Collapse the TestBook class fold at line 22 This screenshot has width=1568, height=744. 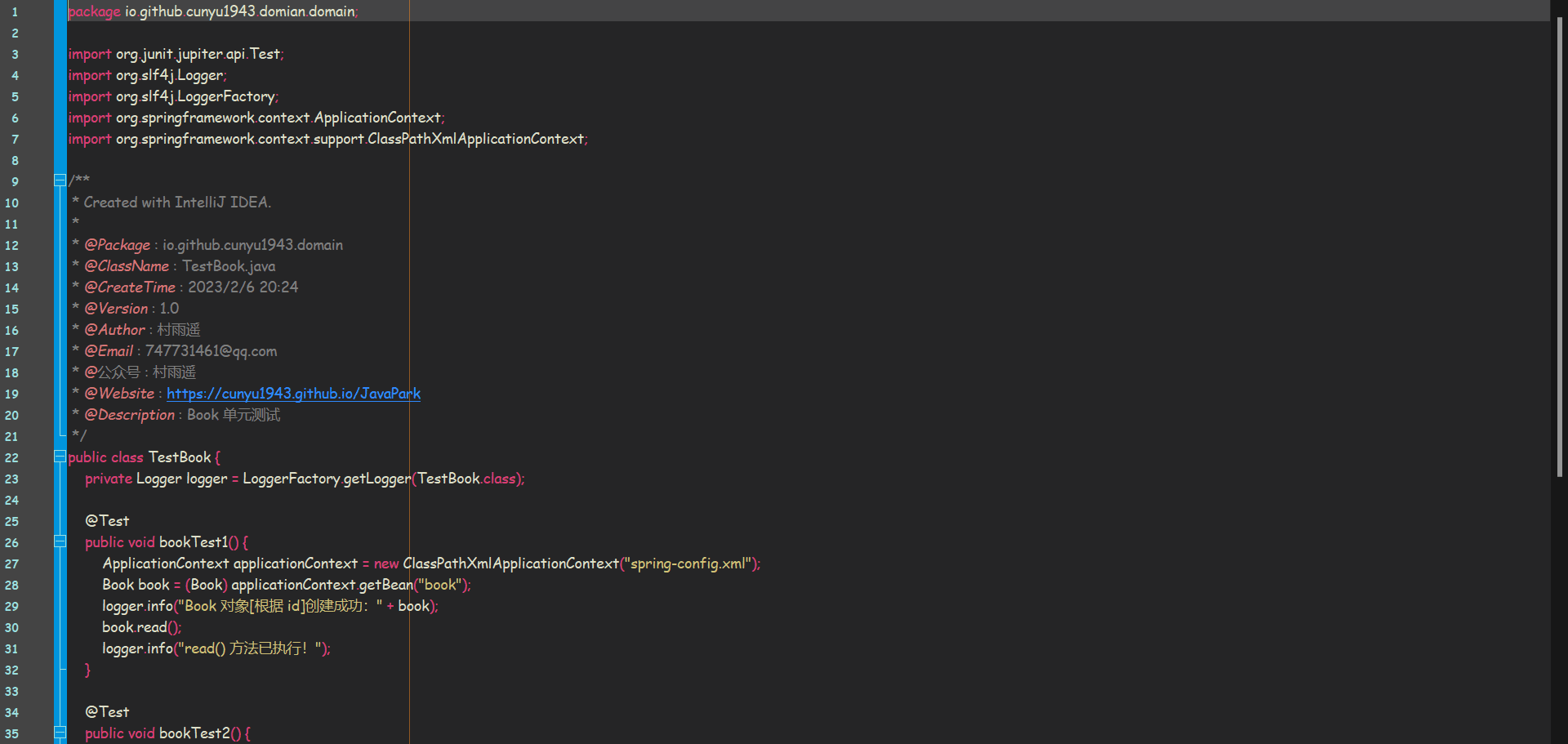click(60, 457)
